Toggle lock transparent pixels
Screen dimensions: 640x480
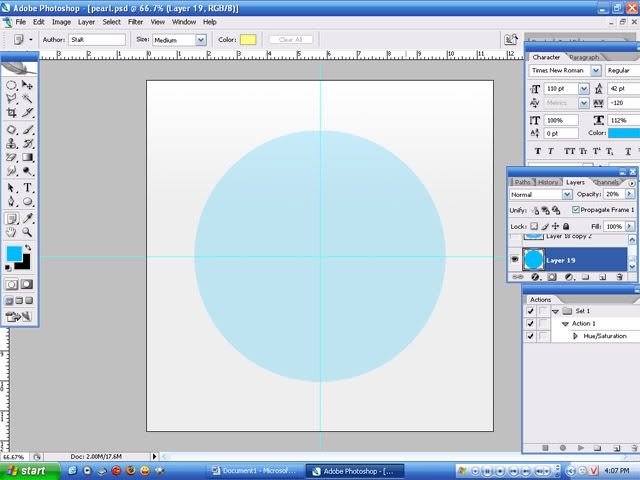coord(534,226)
